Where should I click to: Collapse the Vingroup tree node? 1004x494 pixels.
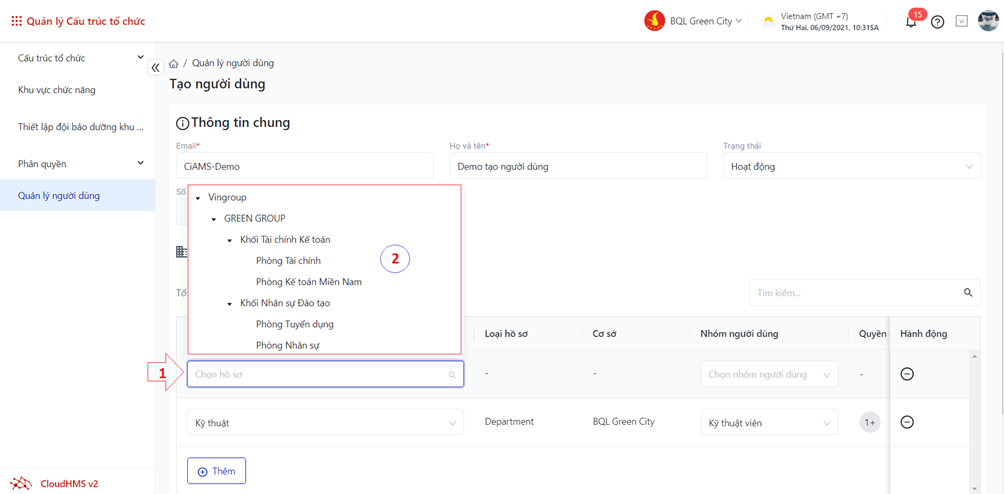coord(198,198)
